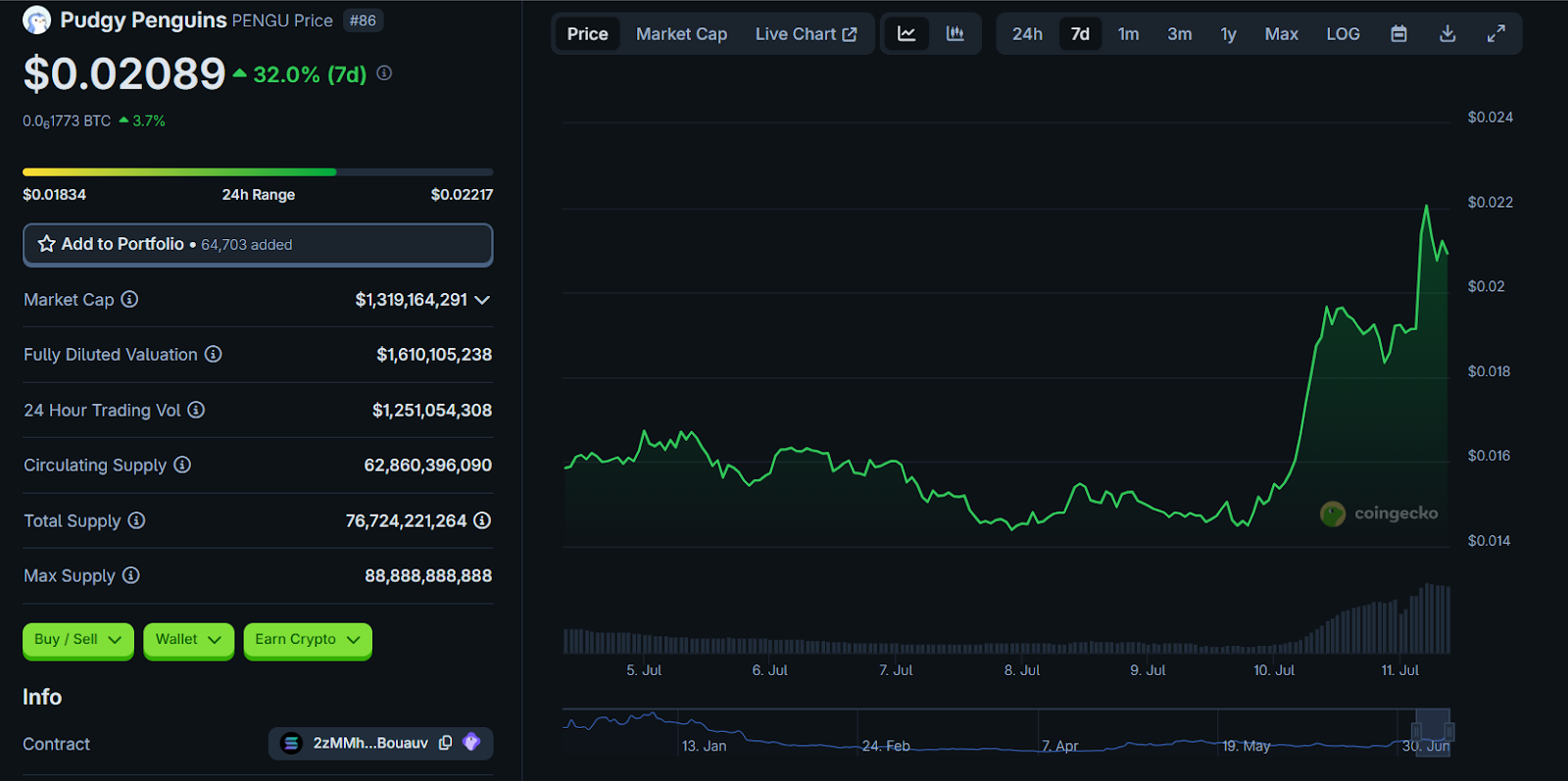Toggle LOG scale on the chart

(x=1343, y=33)
